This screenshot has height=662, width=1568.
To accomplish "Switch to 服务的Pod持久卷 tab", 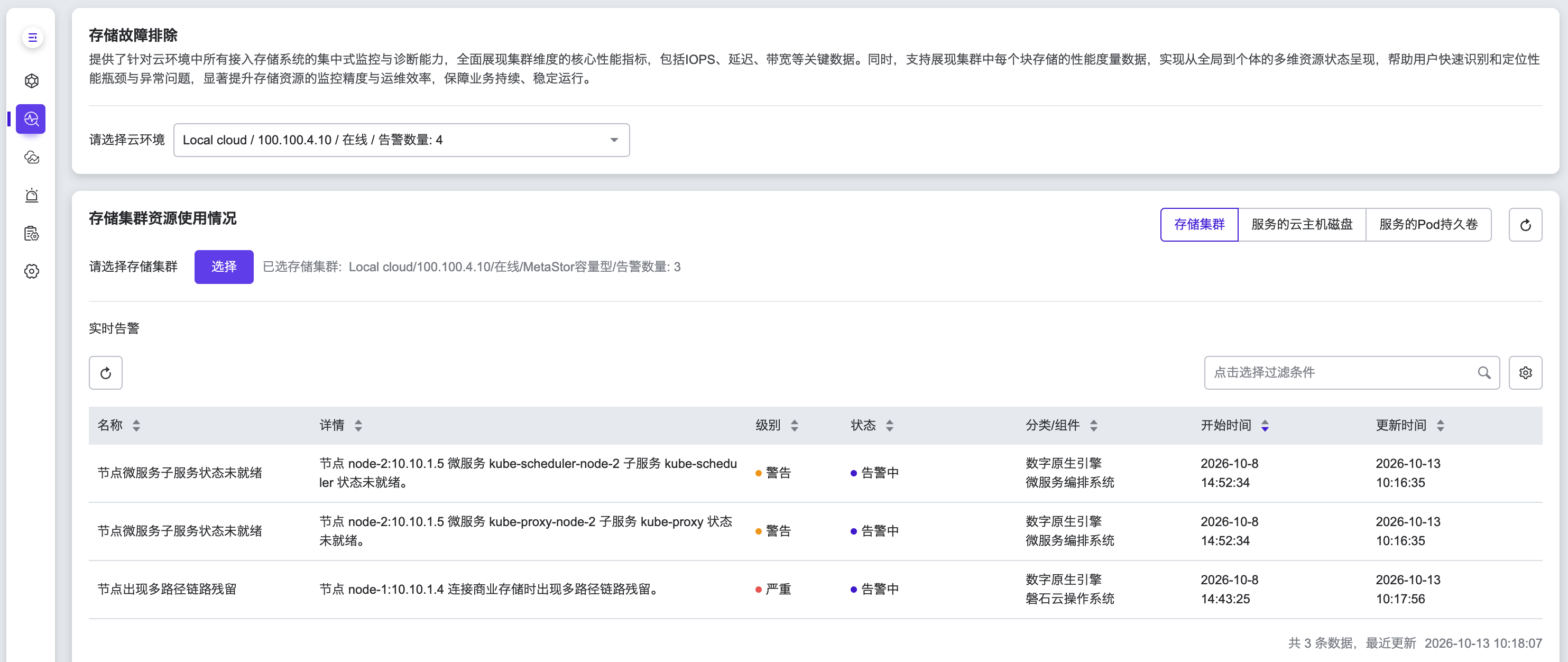I will pyautogui.click(x=1428, y=225).
